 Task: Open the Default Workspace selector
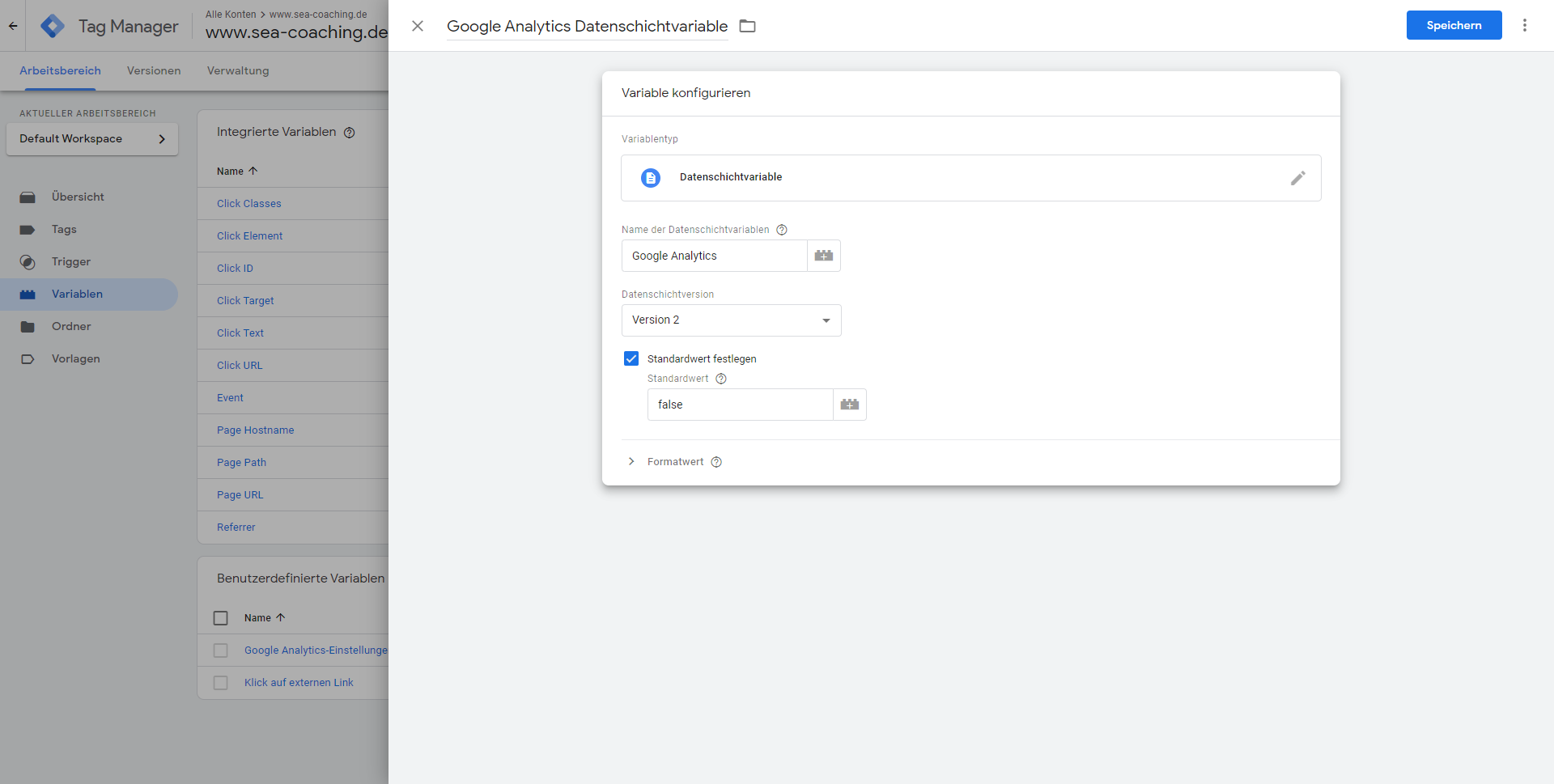point(92,139)
